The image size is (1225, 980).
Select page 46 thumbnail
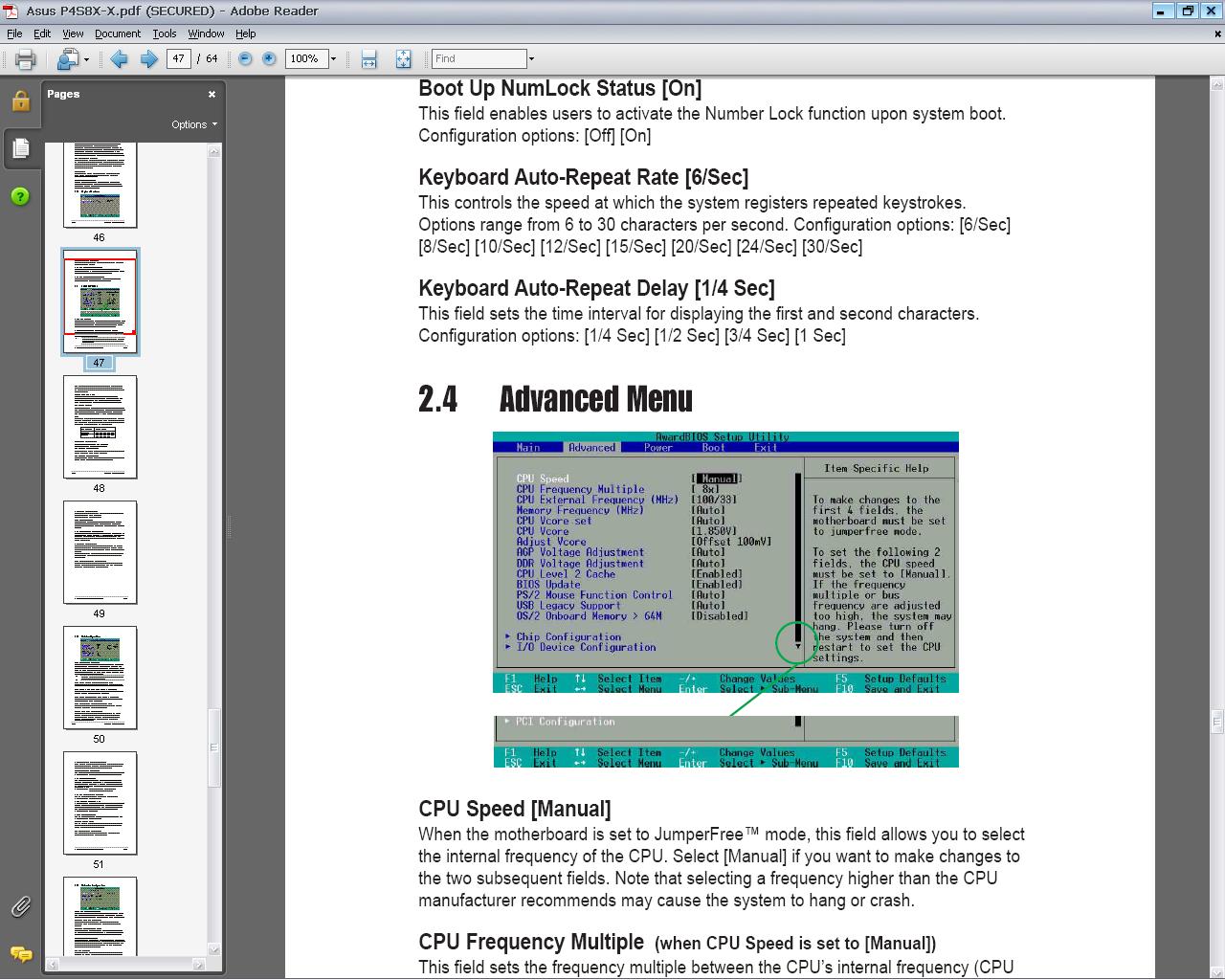pyautogui.click(x=100, y=185)
